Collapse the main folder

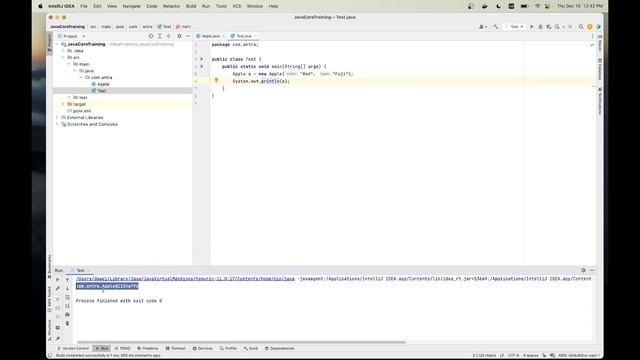coord(69,64)
